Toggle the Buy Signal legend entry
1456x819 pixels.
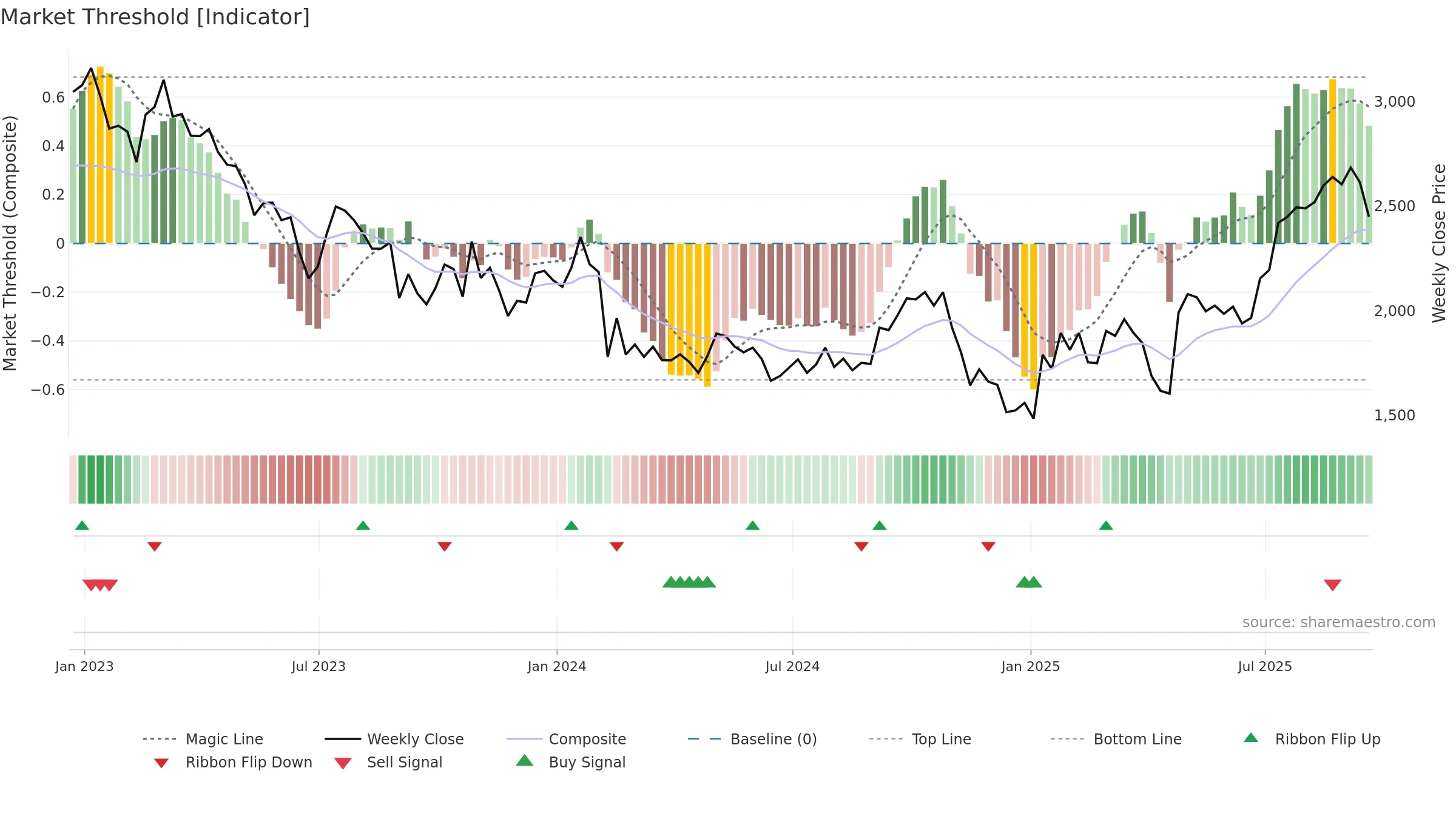pos(570,762)
